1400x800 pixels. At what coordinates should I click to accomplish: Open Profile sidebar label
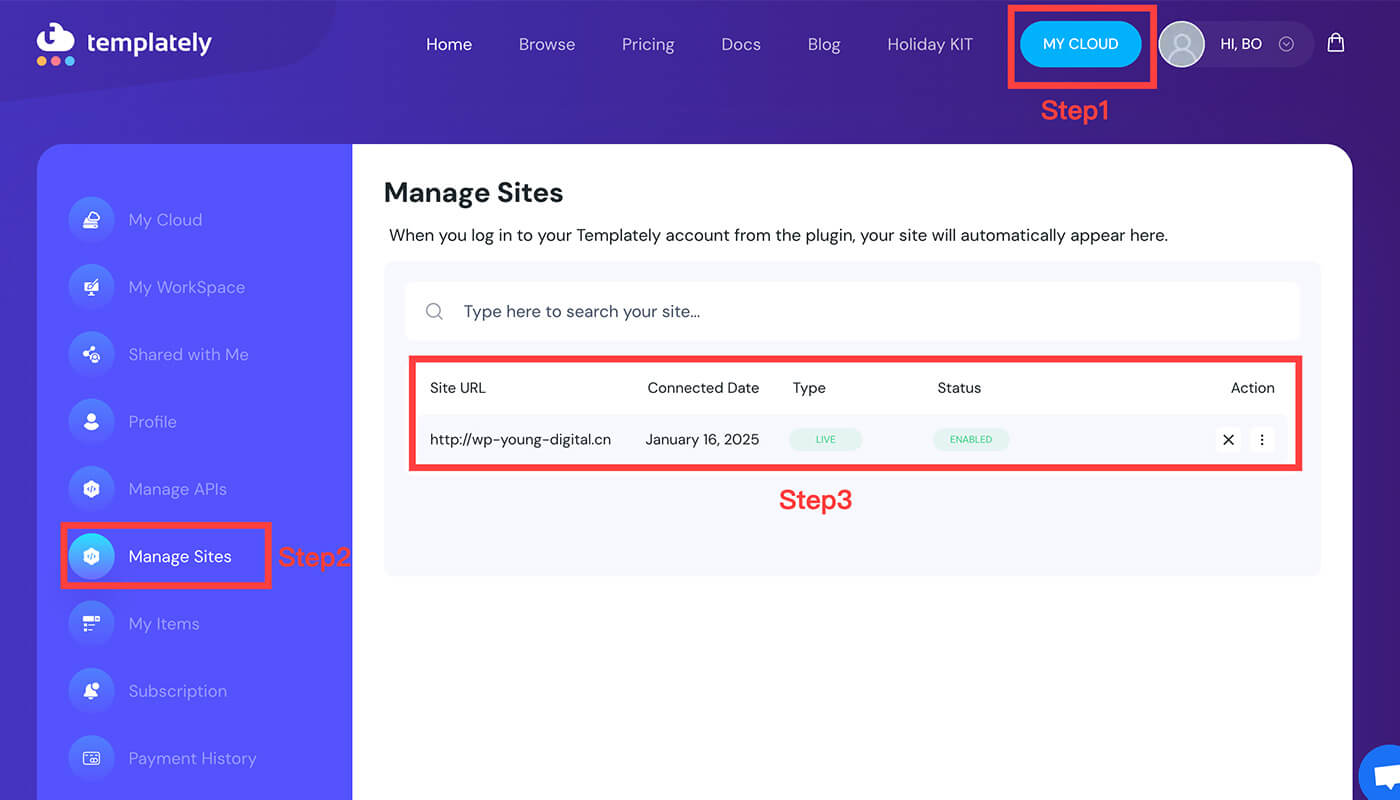pyautogui.click(x=152, y=422)
